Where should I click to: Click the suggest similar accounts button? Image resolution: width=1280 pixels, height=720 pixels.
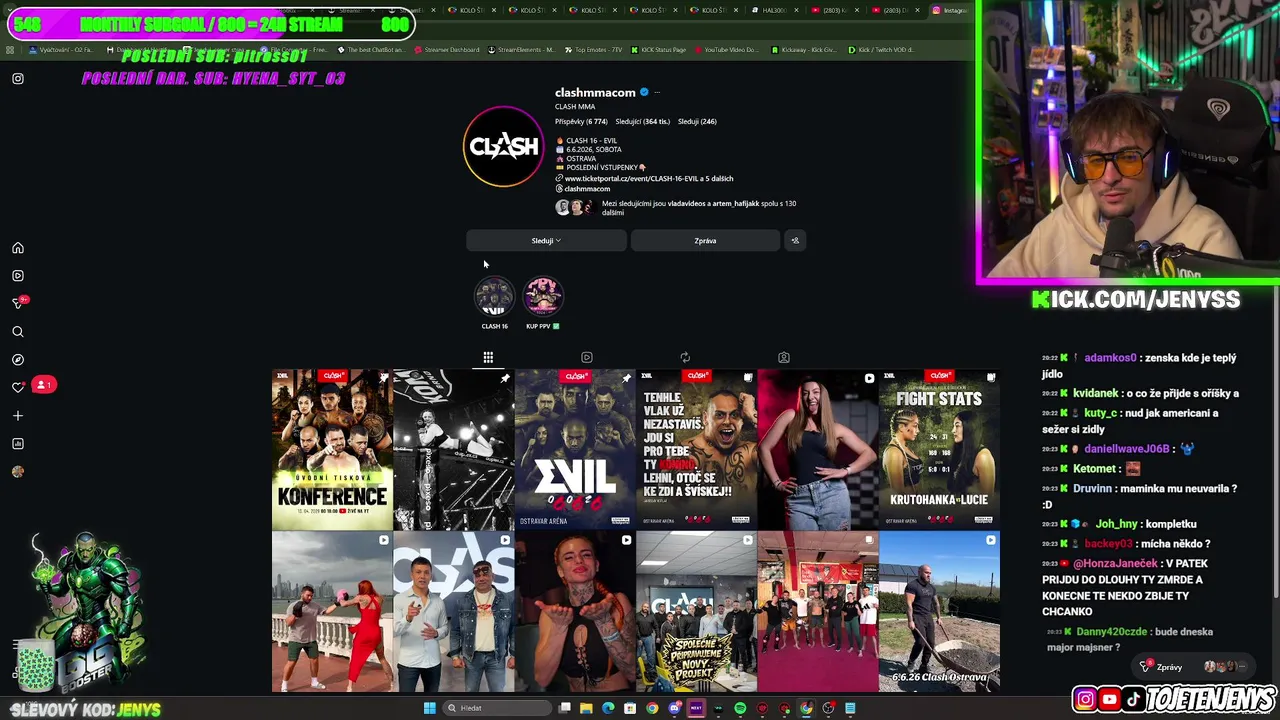point(795,240)
